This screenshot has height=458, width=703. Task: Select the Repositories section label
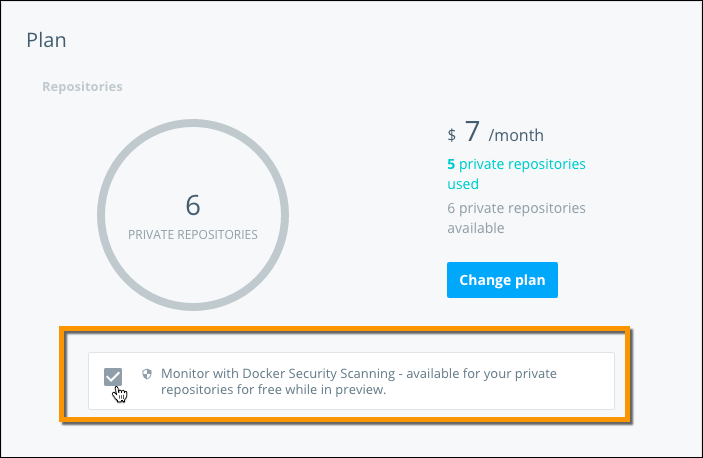(82, 87)
